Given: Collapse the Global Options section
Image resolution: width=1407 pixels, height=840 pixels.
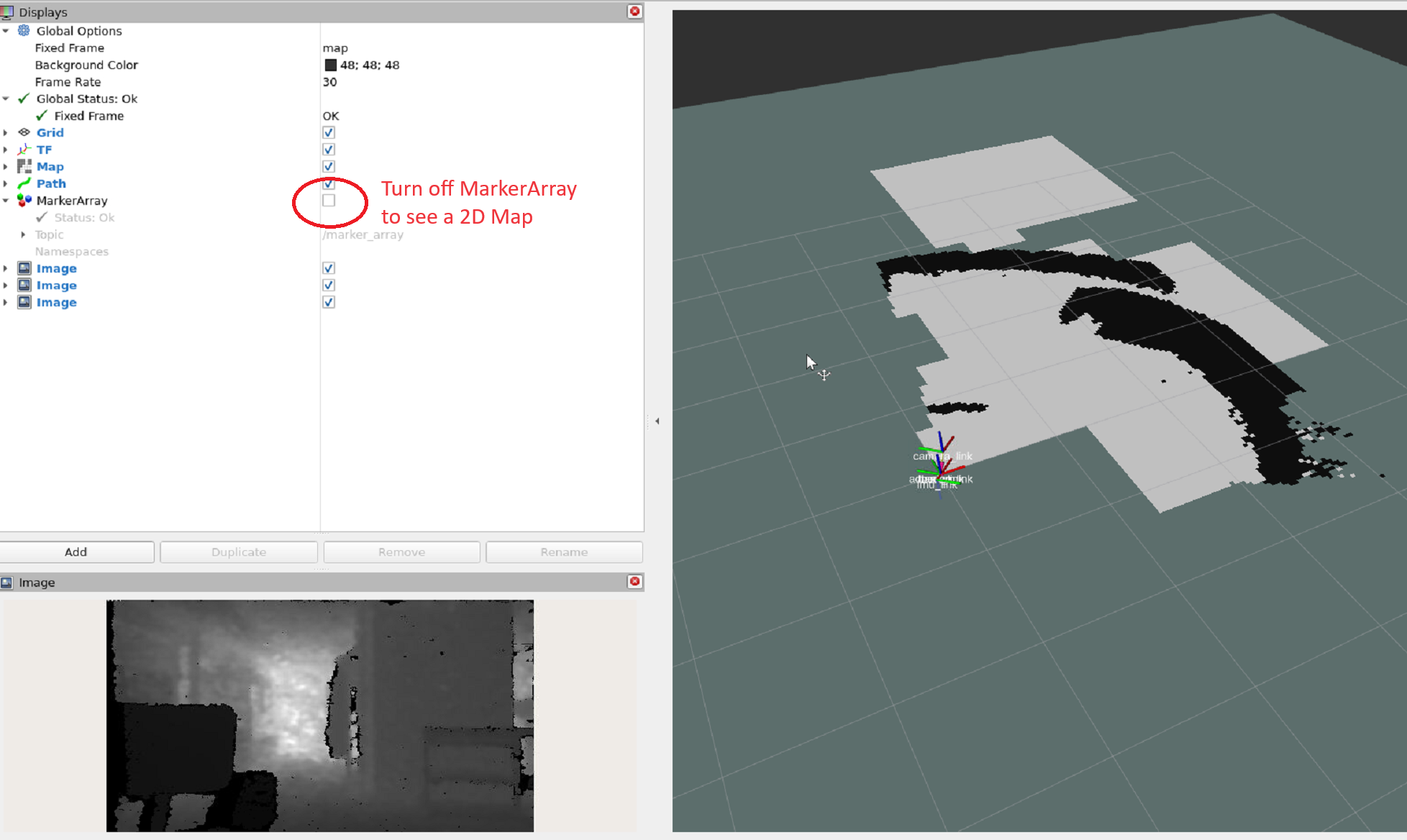Looking at the screenshot, I should click(x=6, y=31).
